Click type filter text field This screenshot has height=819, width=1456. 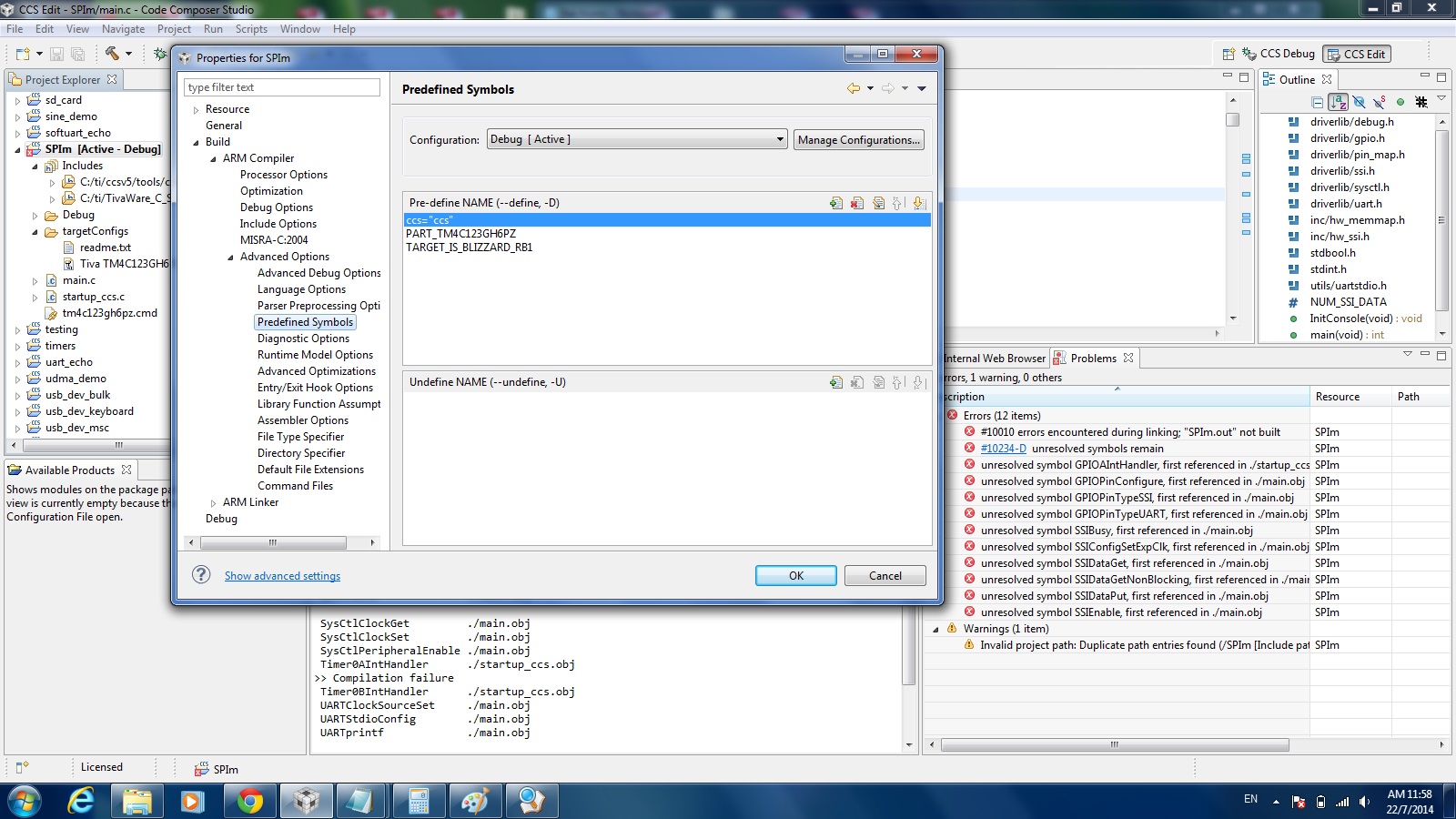[282, 87]
